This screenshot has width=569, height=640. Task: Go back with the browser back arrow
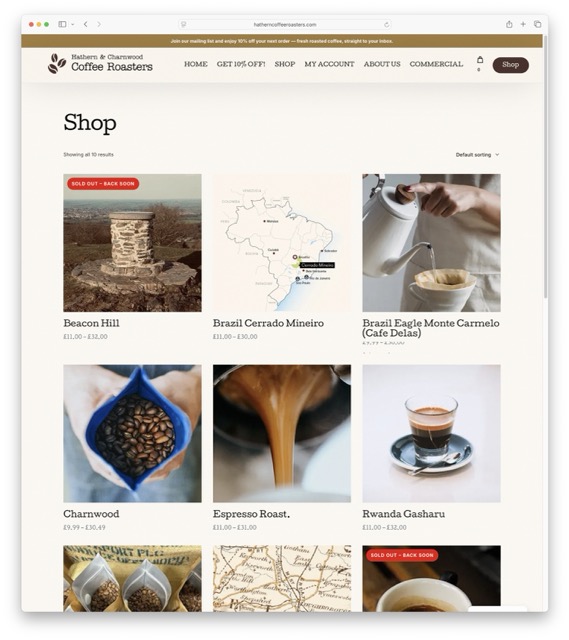click(x=85, y=24)
